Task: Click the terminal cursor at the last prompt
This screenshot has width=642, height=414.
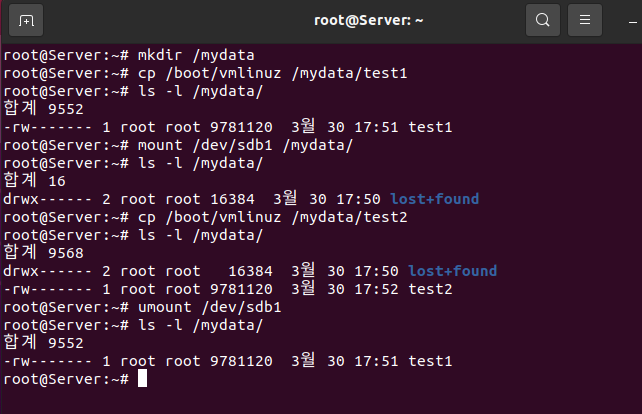Action: (x=142, y=378)
